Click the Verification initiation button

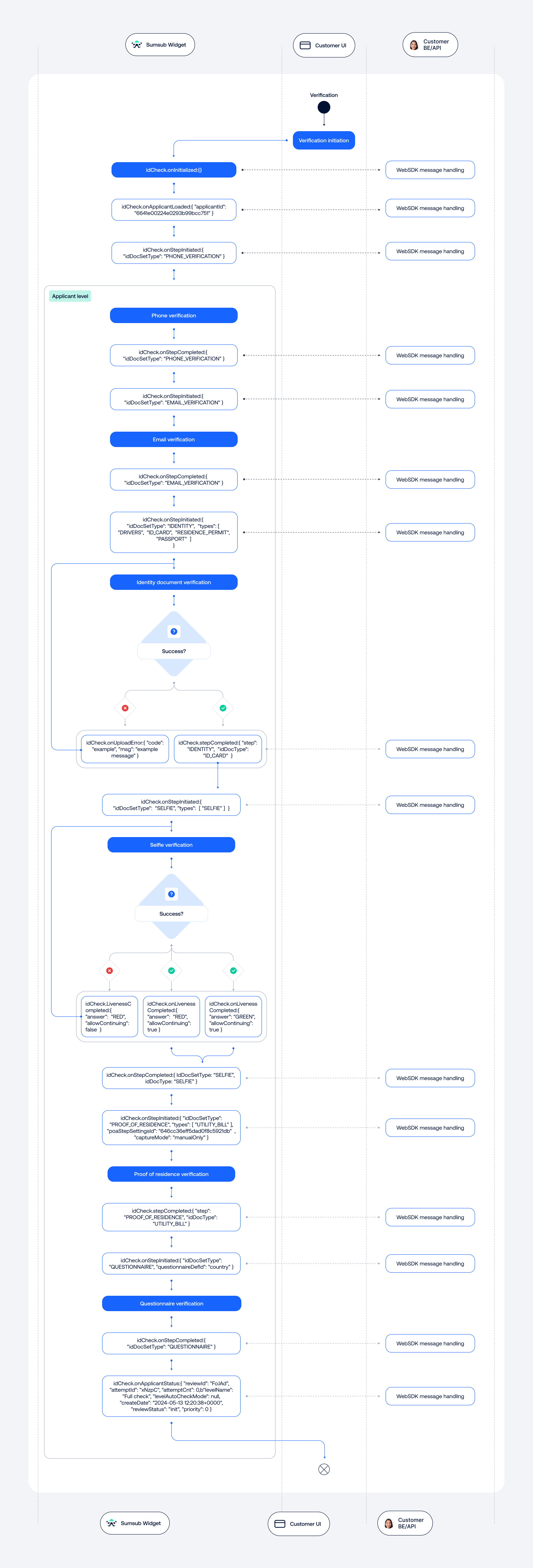click(324, 141)
